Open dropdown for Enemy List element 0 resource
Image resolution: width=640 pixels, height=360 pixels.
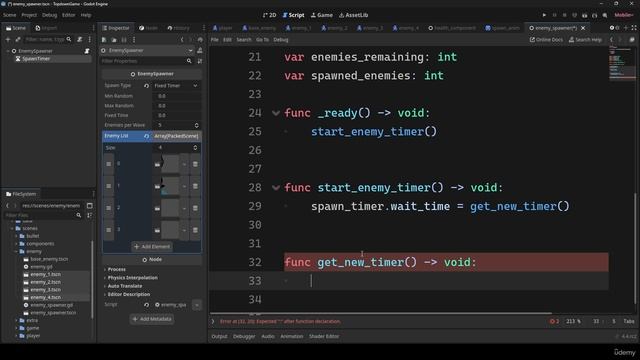click(184, 164)
